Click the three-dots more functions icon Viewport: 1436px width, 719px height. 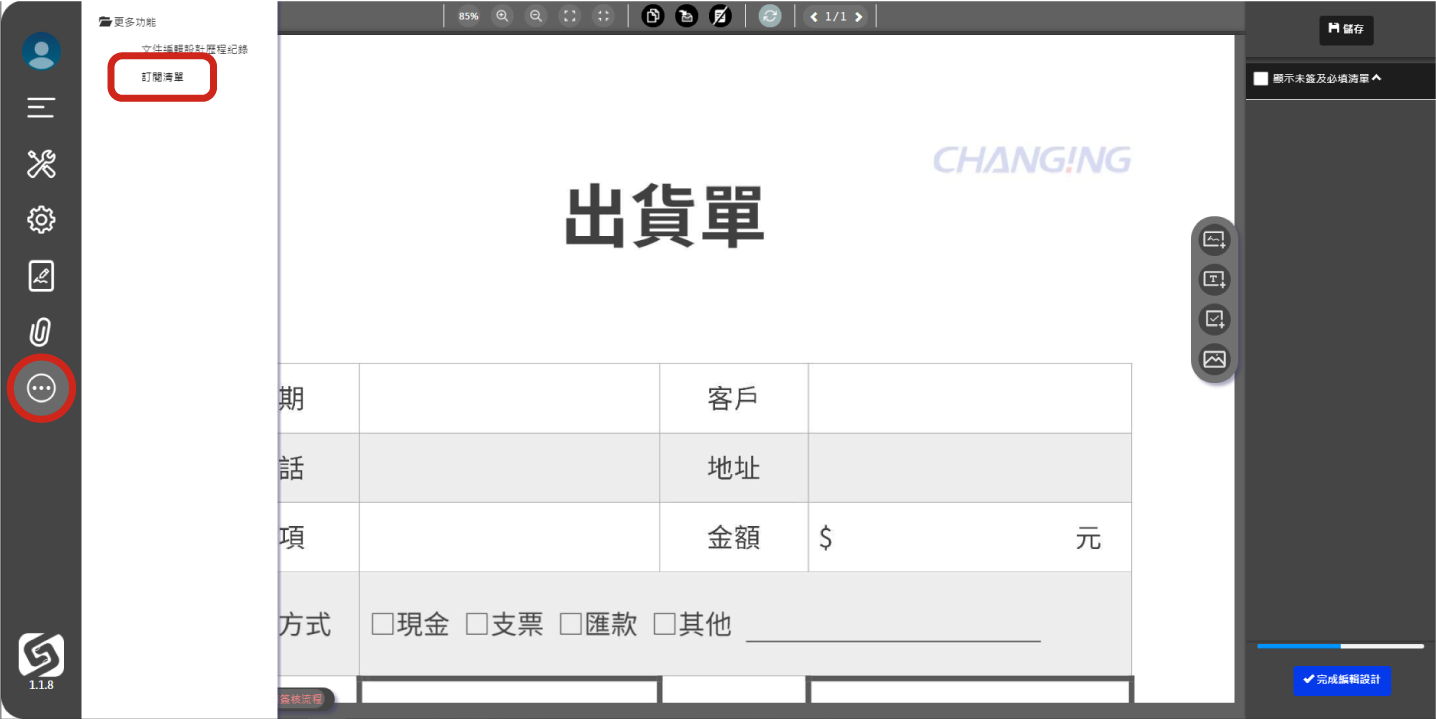point(41,388)
